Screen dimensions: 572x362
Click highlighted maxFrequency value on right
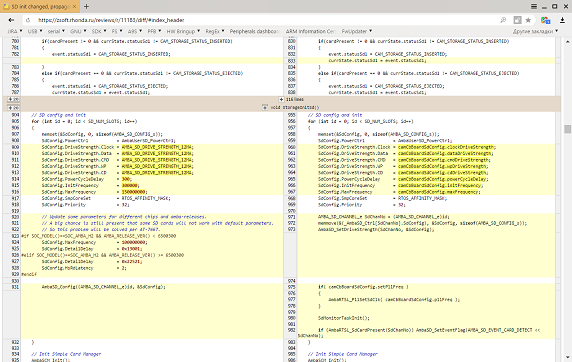(x=438, y=192)
